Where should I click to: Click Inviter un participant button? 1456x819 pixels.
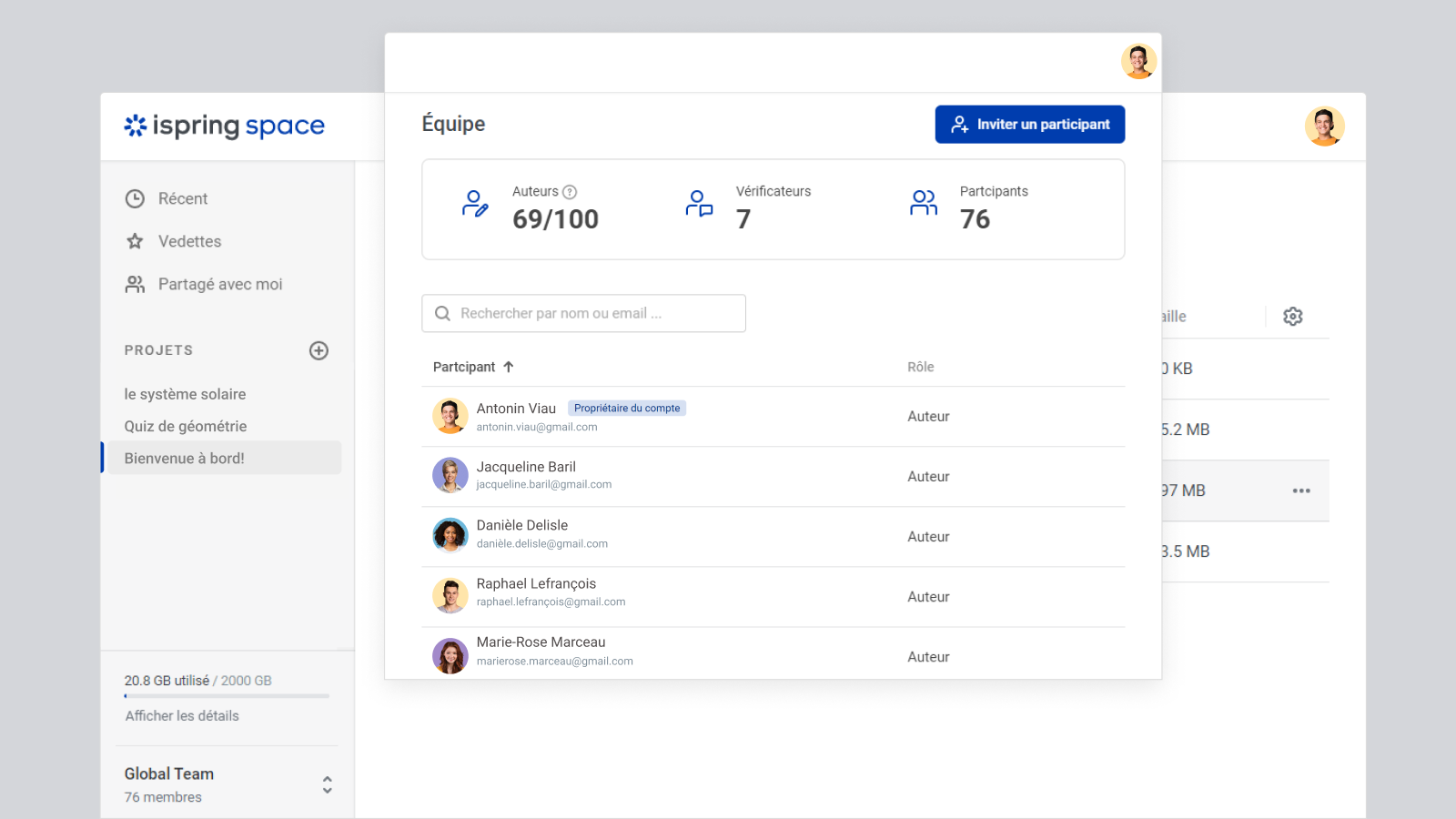(x=1029, y=125)
